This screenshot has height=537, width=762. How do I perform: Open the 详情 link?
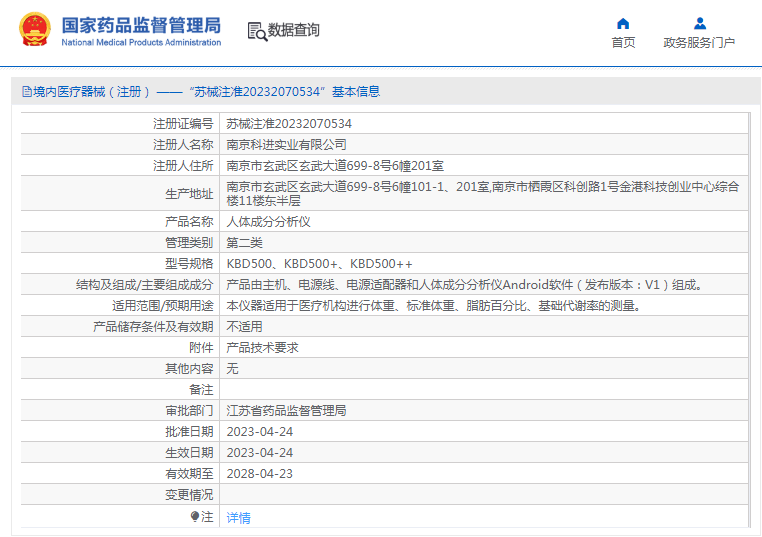click(239, 518)
